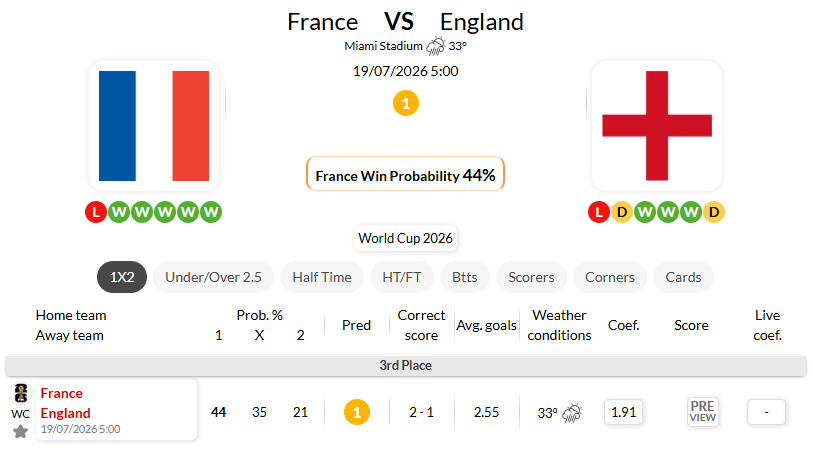
Task: Click the weather icon next to Miami Stadium
Action: pyautogui.click(x=436, y=46)
